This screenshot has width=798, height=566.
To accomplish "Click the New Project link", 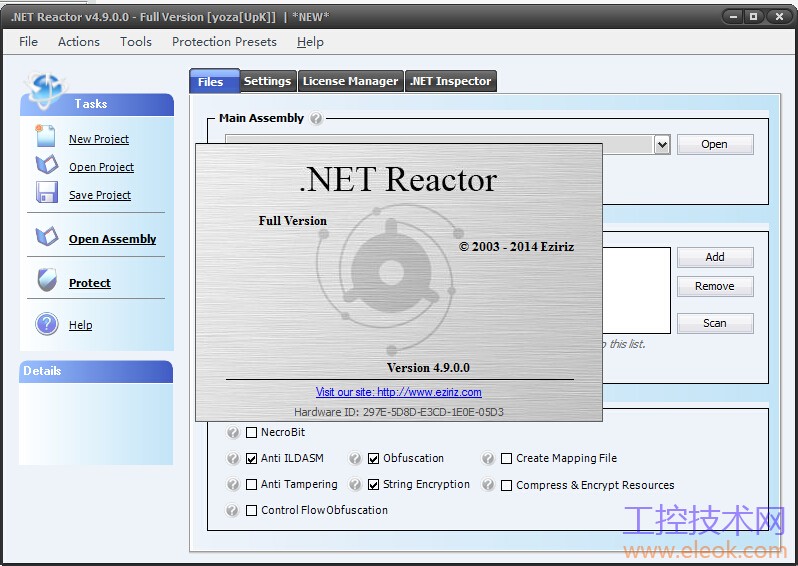I will coord(99,139).
